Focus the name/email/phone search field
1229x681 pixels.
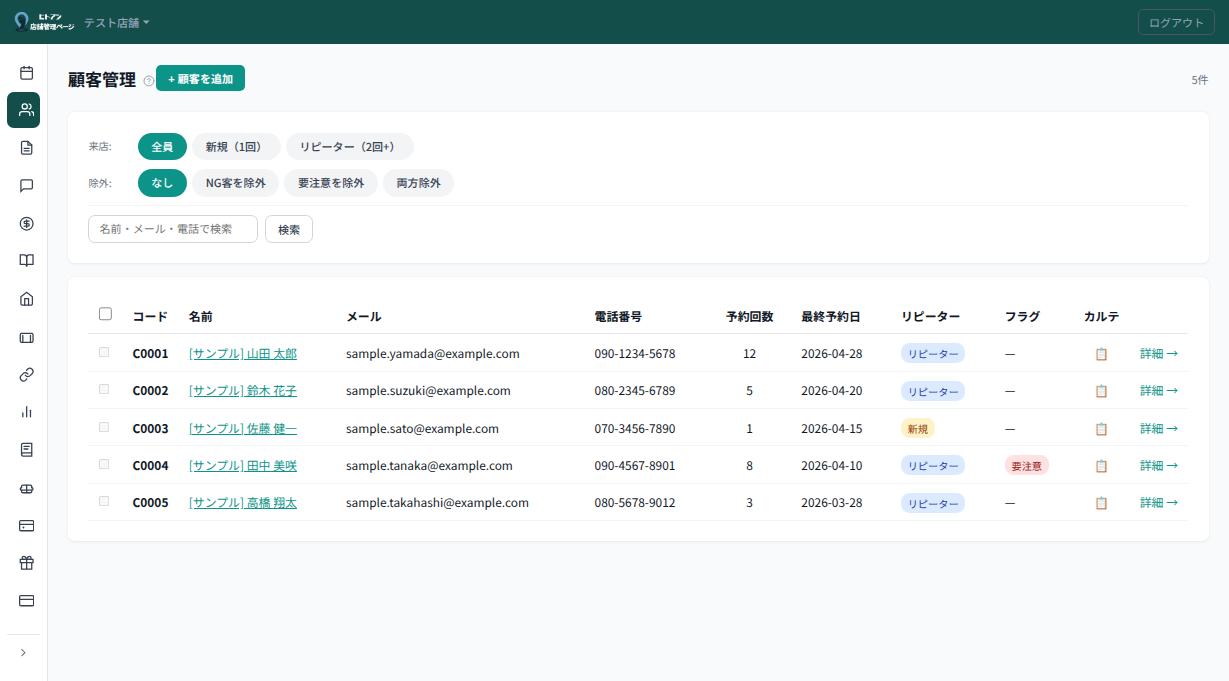[173, 229]
